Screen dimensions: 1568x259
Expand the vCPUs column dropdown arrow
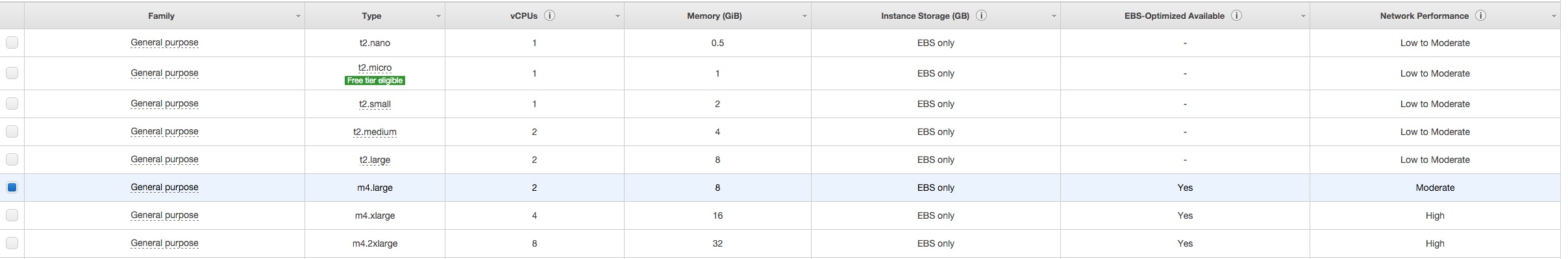(617, 16)
